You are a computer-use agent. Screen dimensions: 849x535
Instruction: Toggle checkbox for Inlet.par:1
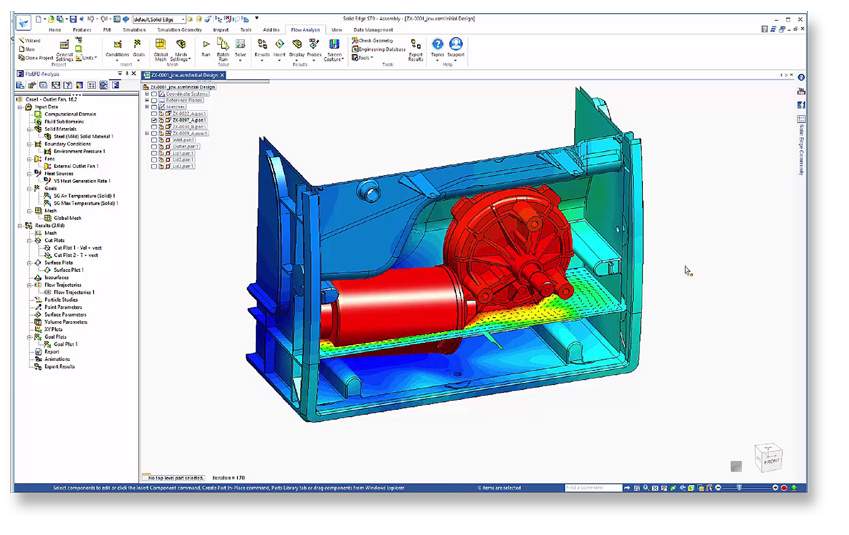(x=154, y=140)
